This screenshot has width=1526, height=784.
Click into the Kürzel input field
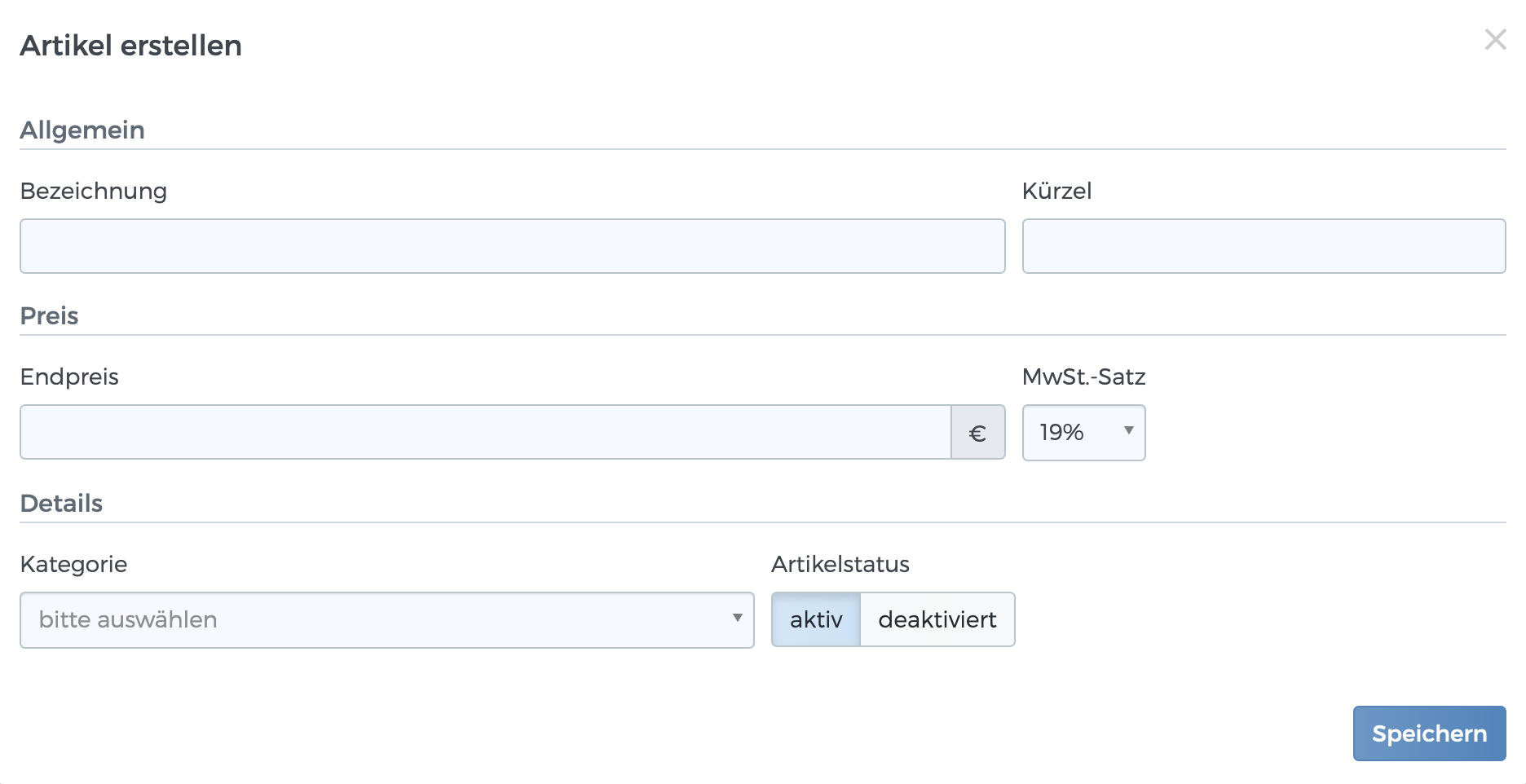click(x=1263, y=246)
